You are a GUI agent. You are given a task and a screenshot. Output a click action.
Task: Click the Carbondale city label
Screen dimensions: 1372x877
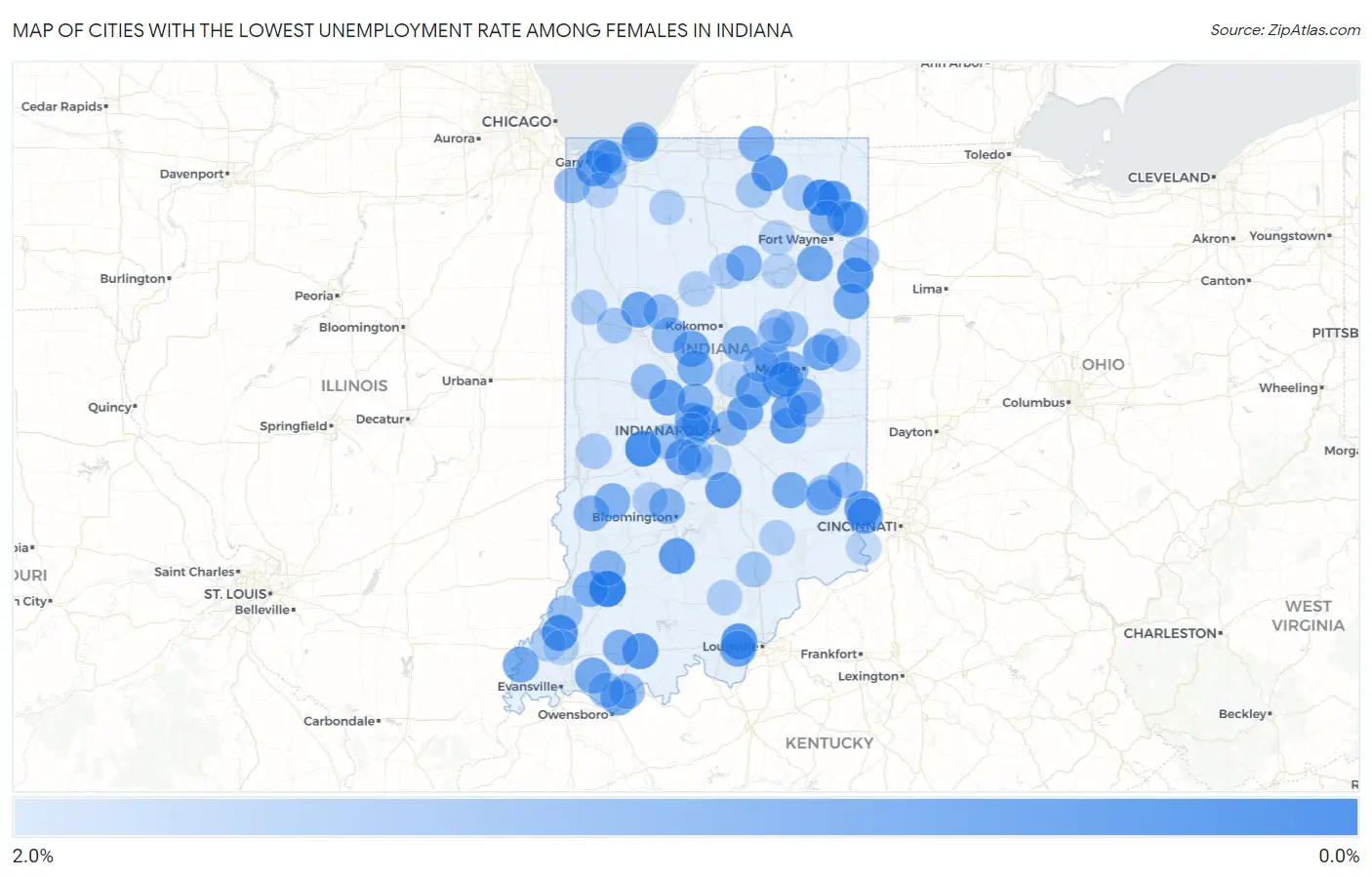[340, 721]
